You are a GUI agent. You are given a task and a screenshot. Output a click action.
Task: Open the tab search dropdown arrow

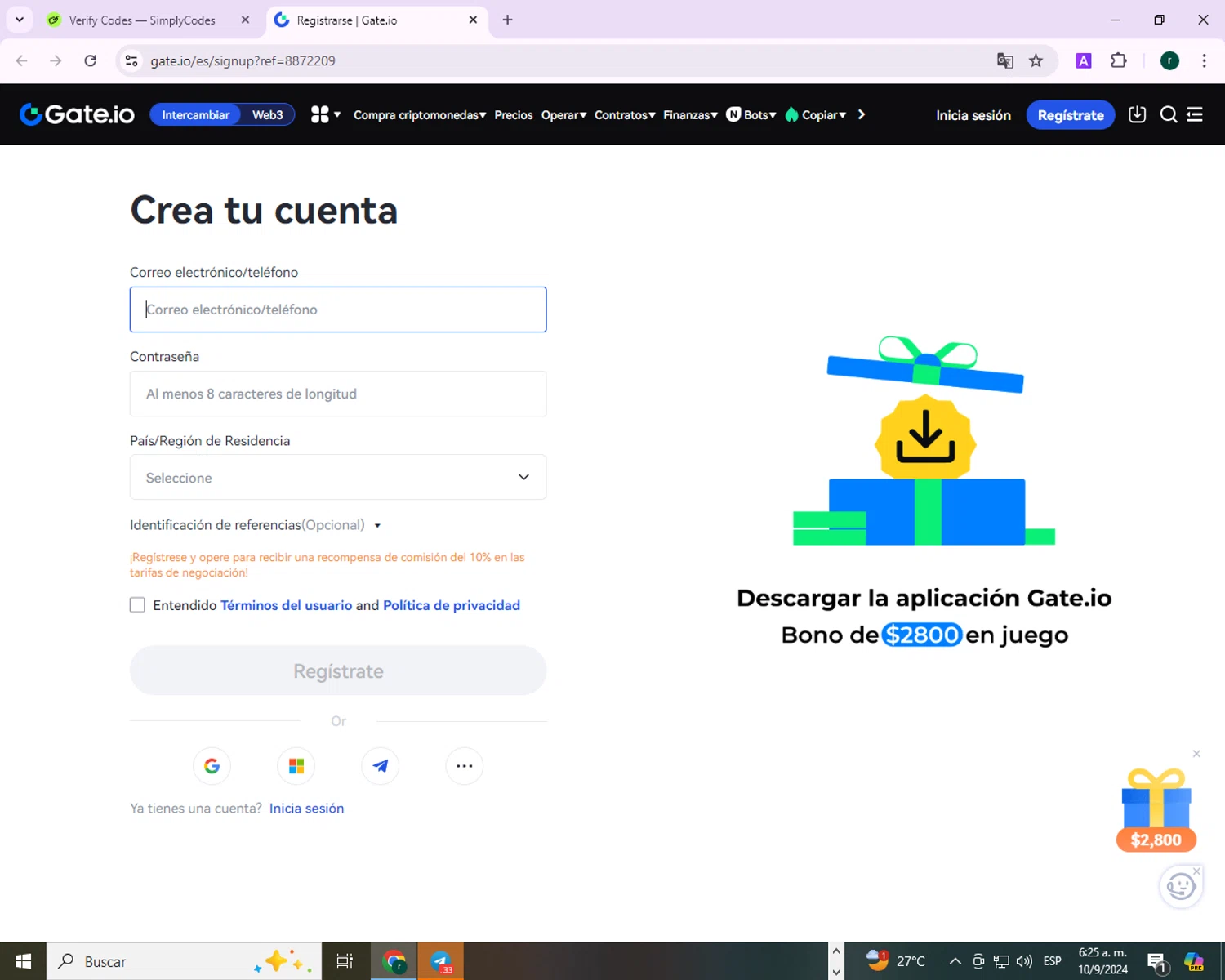click(20, 20)
